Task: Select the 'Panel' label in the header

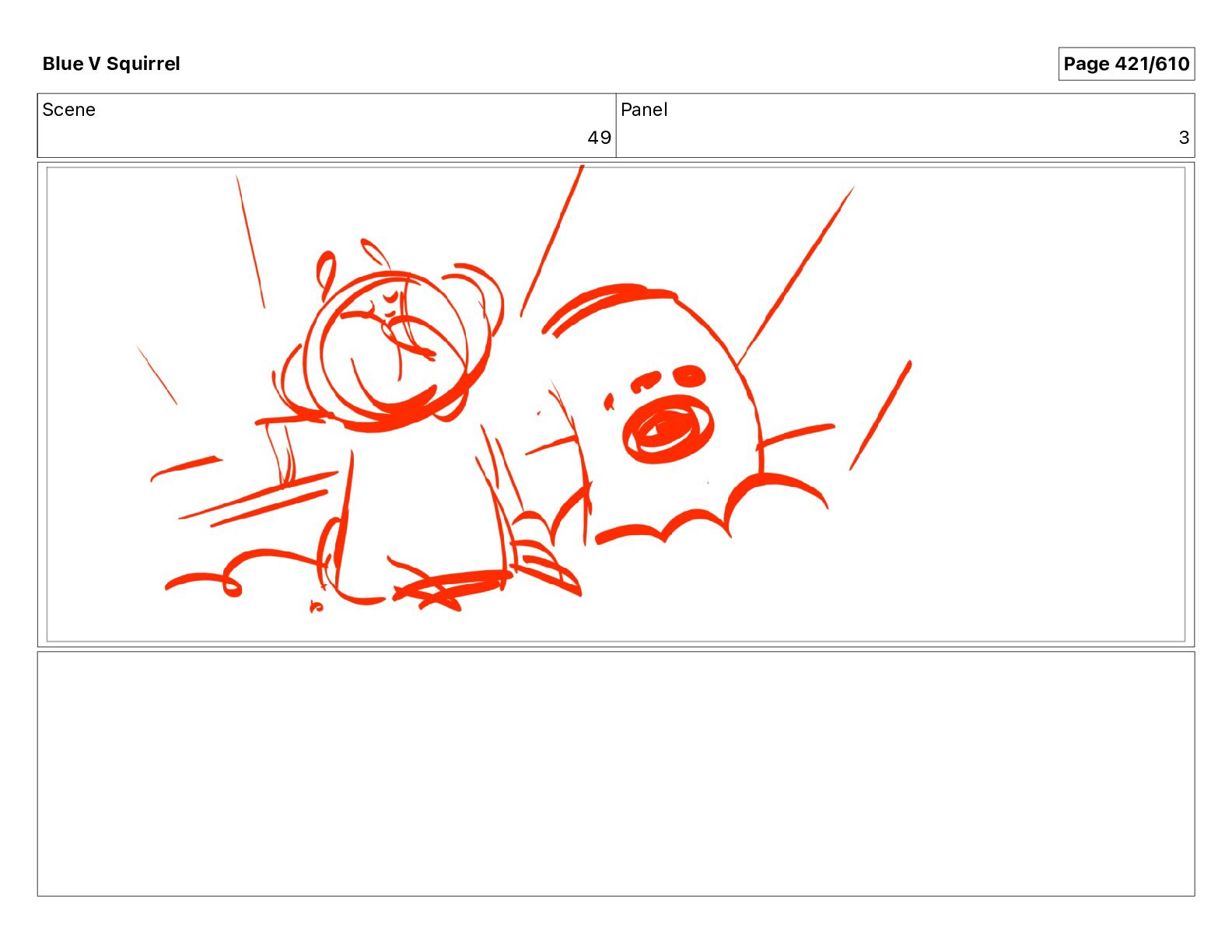Action: pyautogui.click(x=644, y=110)
